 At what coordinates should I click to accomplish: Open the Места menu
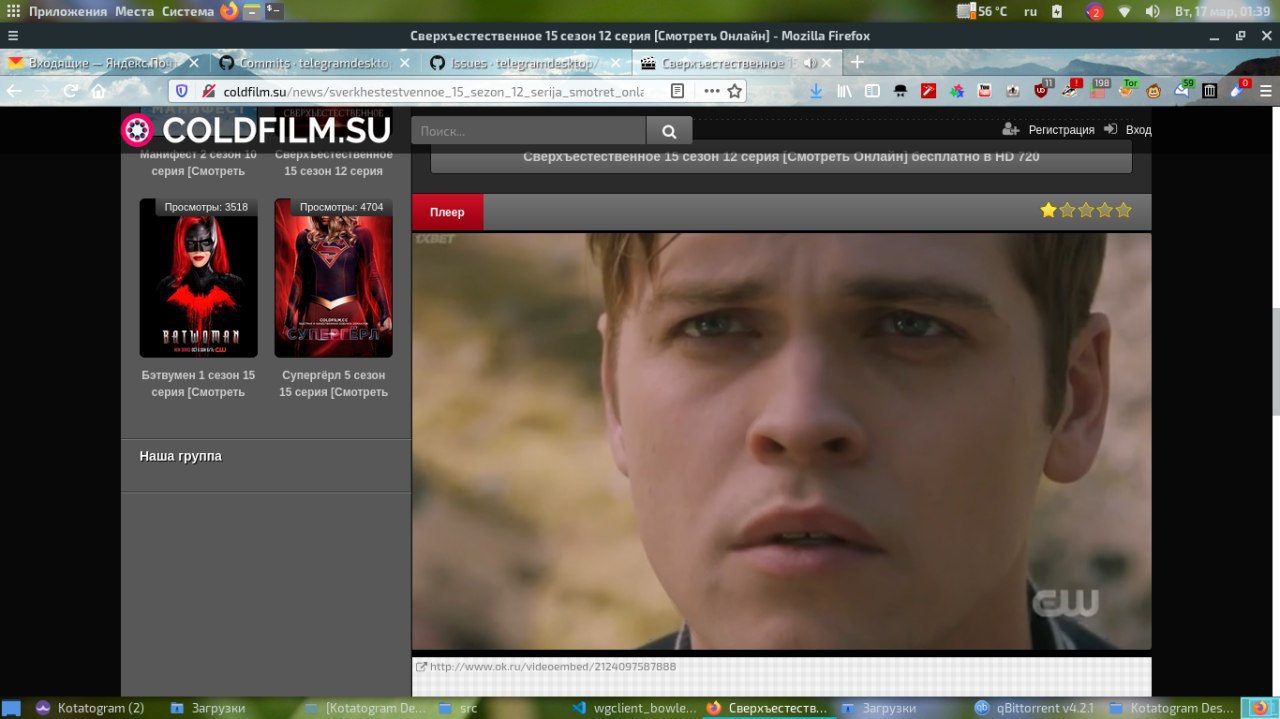134,11
